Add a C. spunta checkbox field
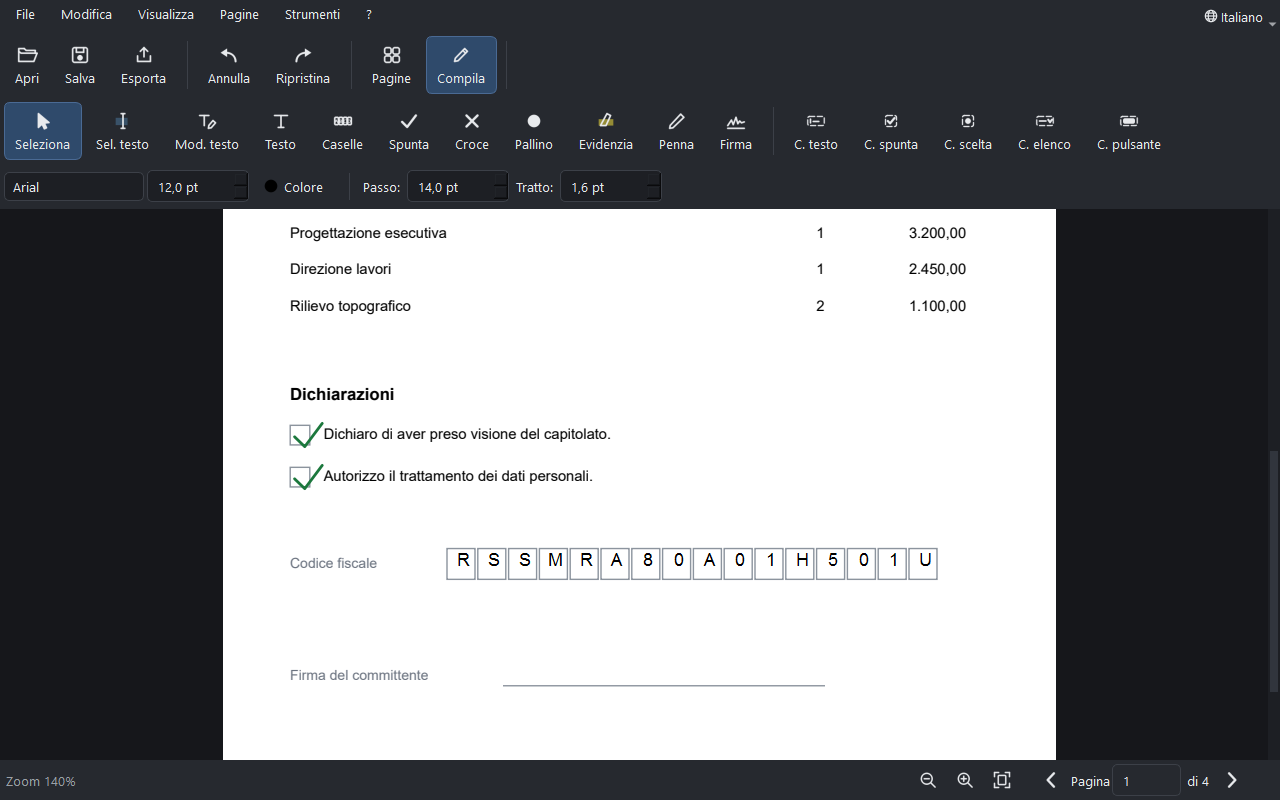This screenshot has width=1280, height=800. tap(891, 131)
